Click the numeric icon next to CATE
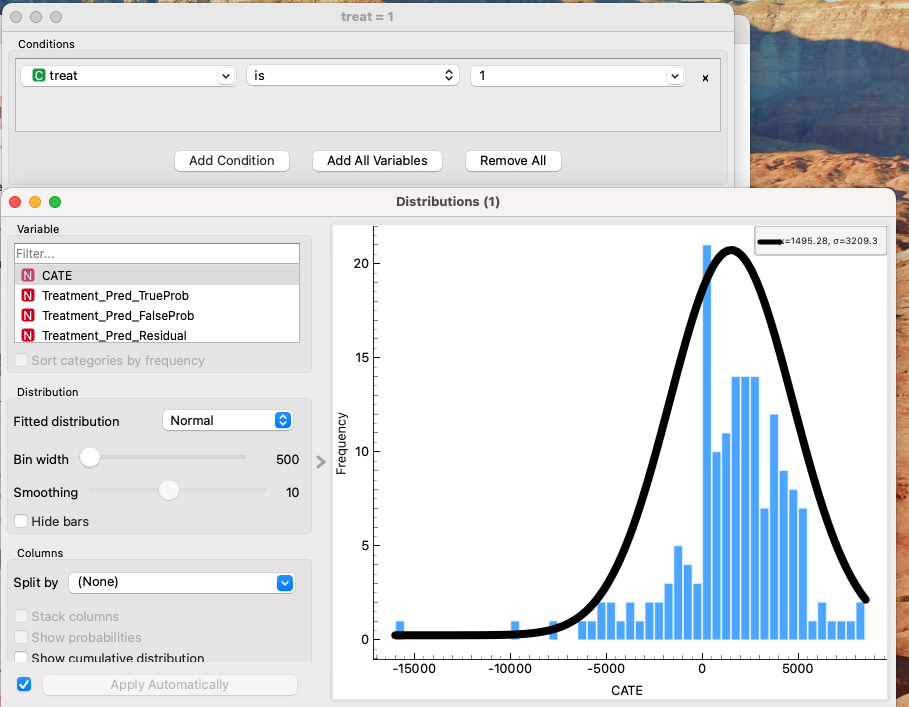 point(28,275)
